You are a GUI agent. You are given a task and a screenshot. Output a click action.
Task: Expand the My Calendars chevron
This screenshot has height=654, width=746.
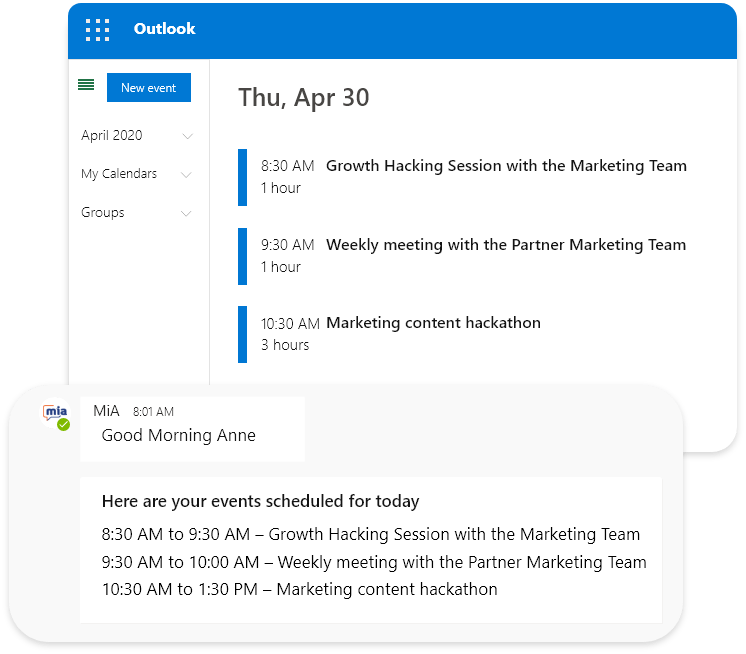pos(186,175)
